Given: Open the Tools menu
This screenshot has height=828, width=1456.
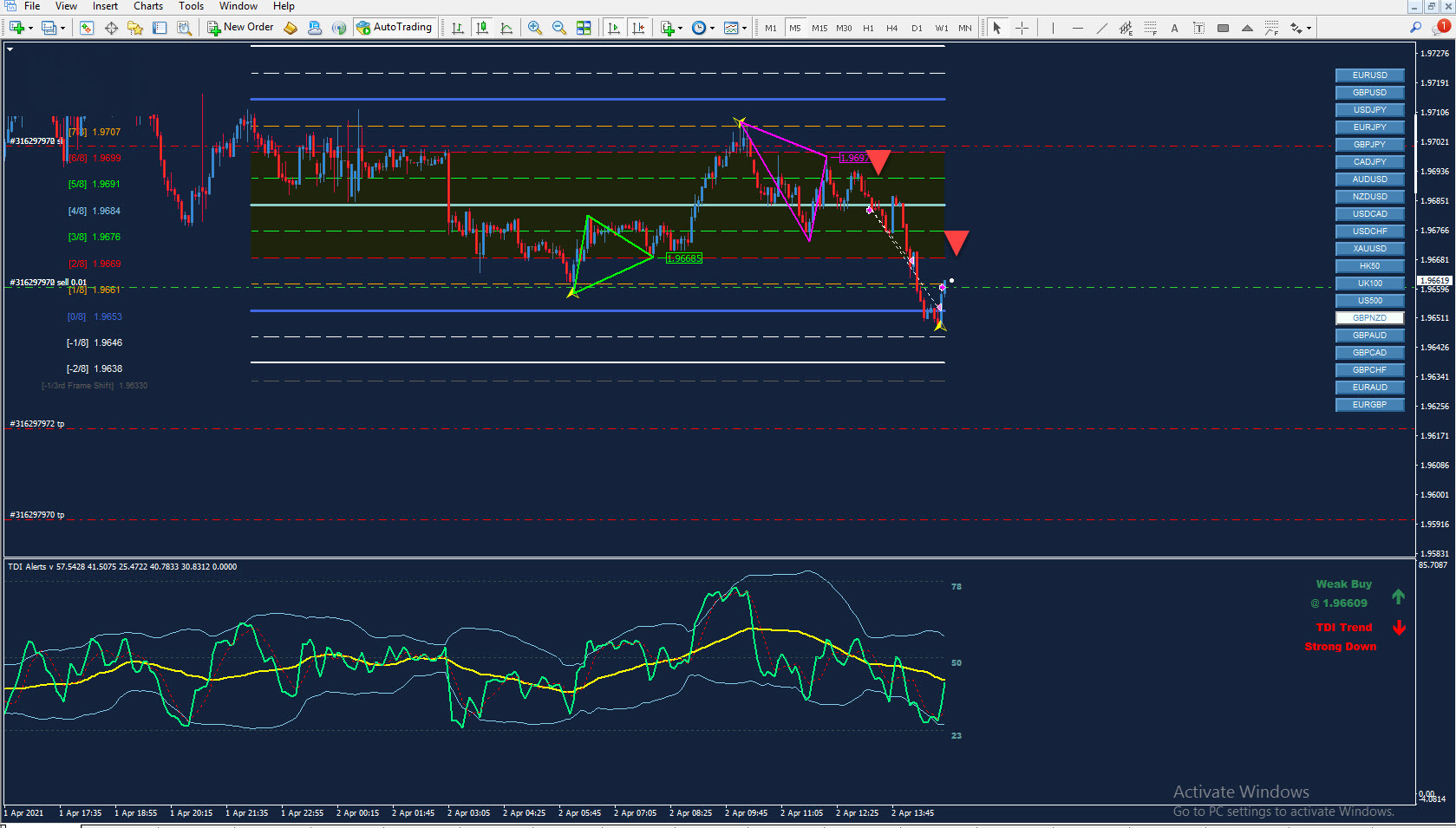Looking at the screenshot, I should point(191,6).
